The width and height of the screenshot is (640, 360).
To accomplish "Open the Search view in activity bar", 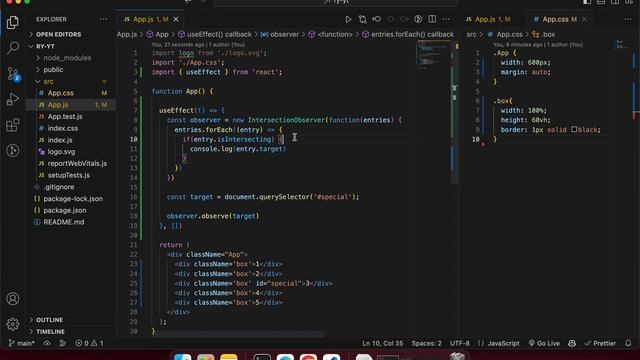I will pyautogui.click(x=13, y=48).
